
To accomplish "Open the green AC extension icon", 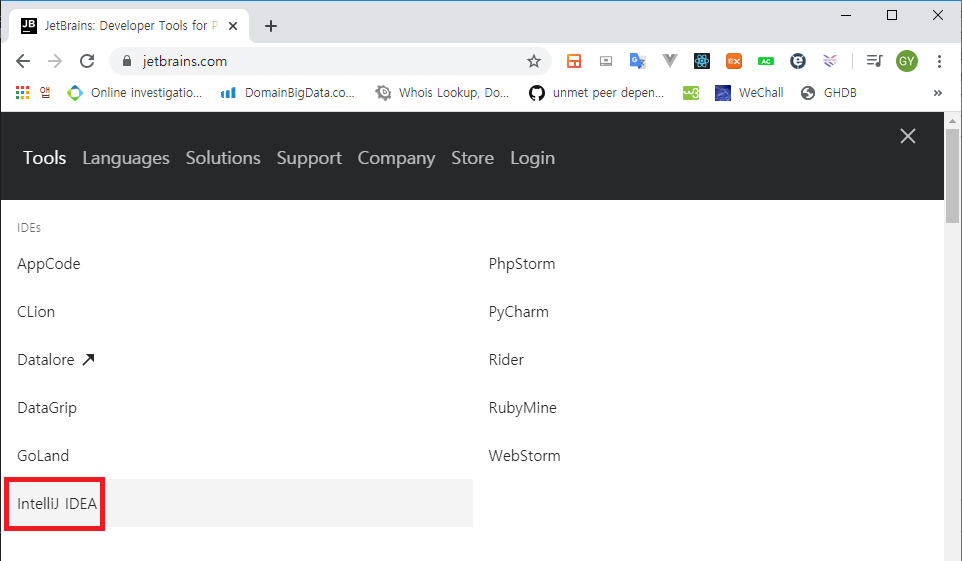I will pyautogui.click(x=766, y=61).
